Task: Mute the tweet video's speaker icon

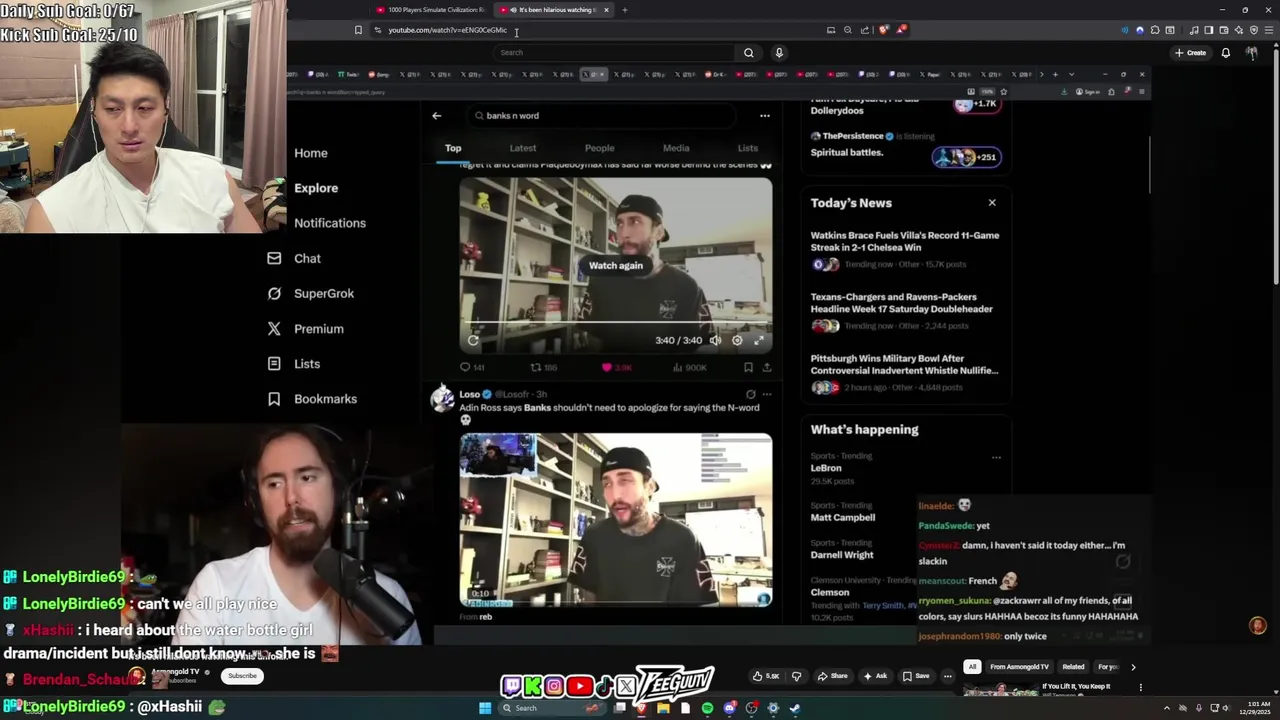Action: click(715, 340)
